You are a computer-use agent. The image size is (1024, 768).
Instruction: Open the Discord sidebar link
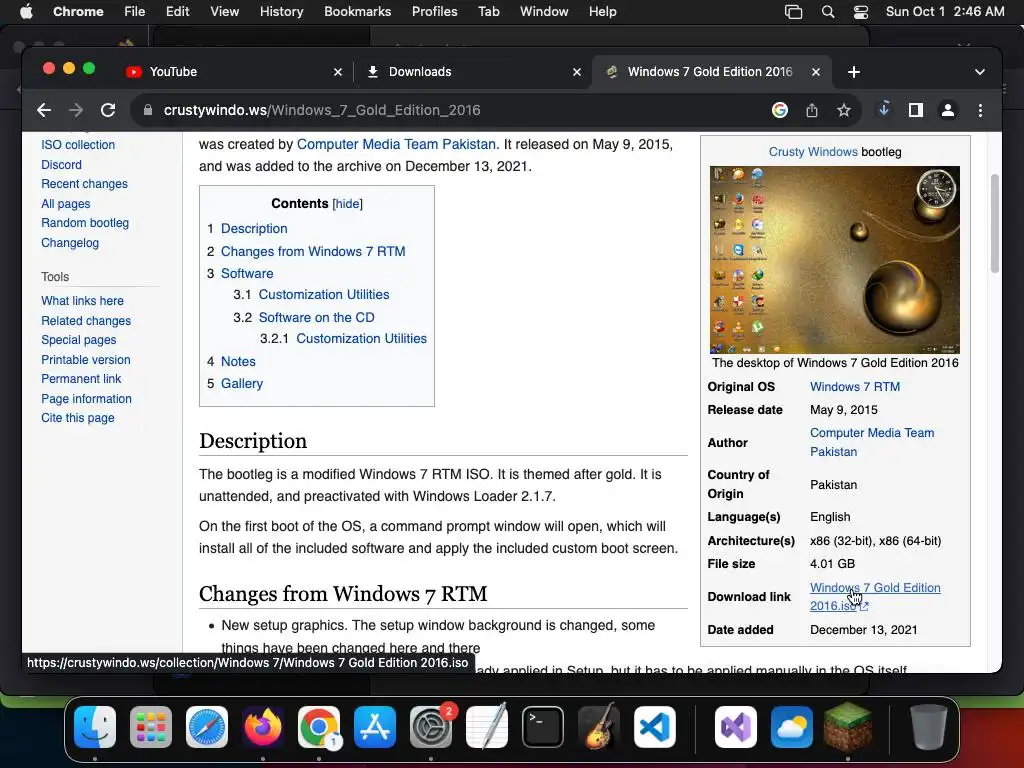(x=61, y=165)
